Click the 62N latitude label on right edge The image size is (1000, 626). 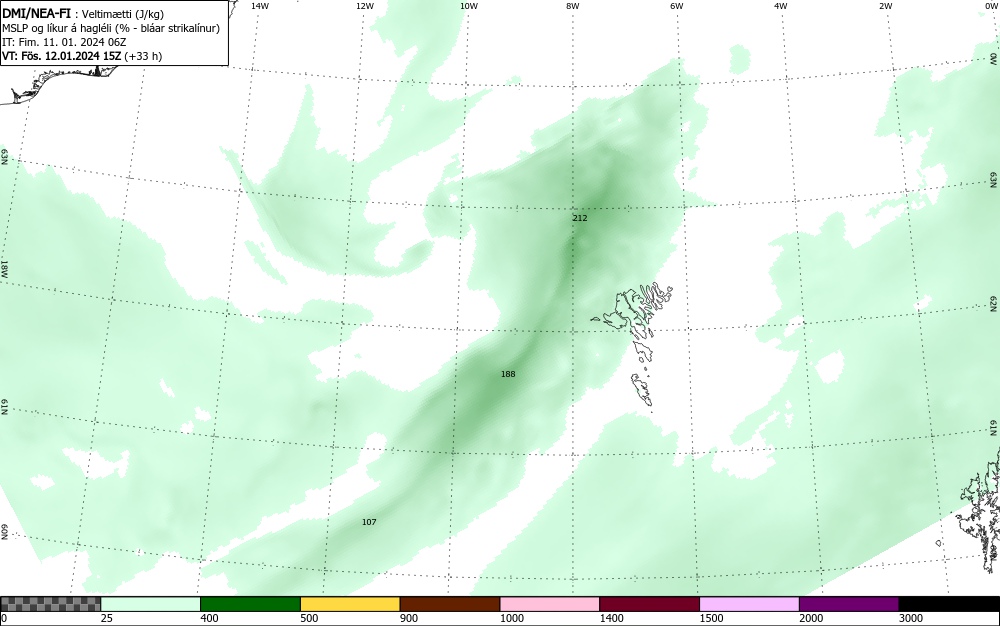click(x=994, y=303)
